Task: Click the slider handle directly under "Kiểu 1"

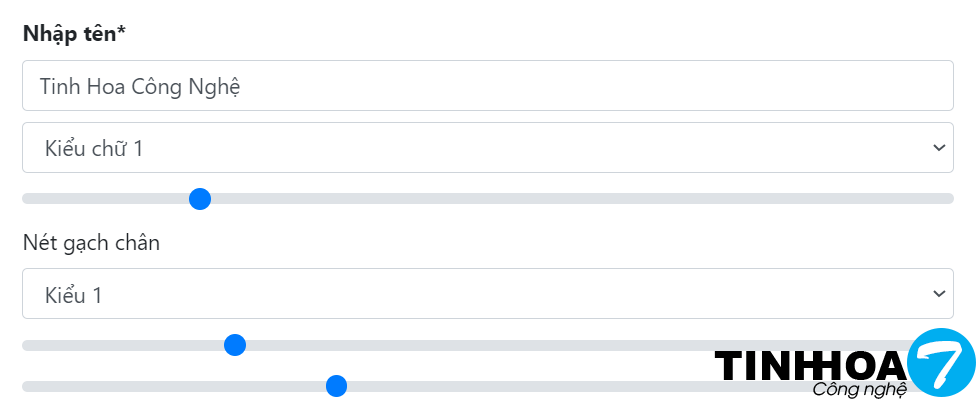Action: (235, 345)
